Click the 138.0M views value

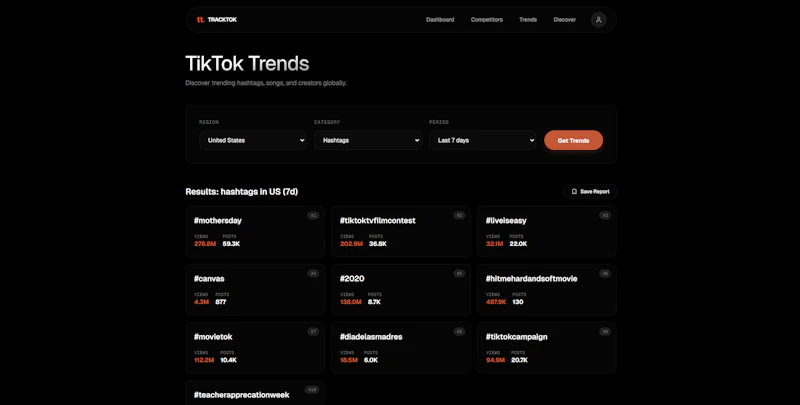351,302
